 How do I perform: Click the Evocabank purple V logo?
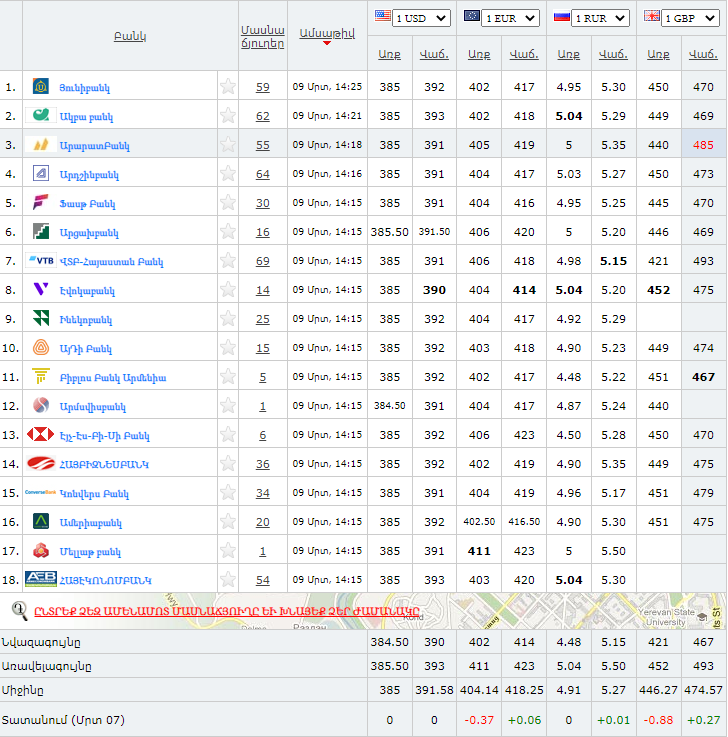pos(41,289)
